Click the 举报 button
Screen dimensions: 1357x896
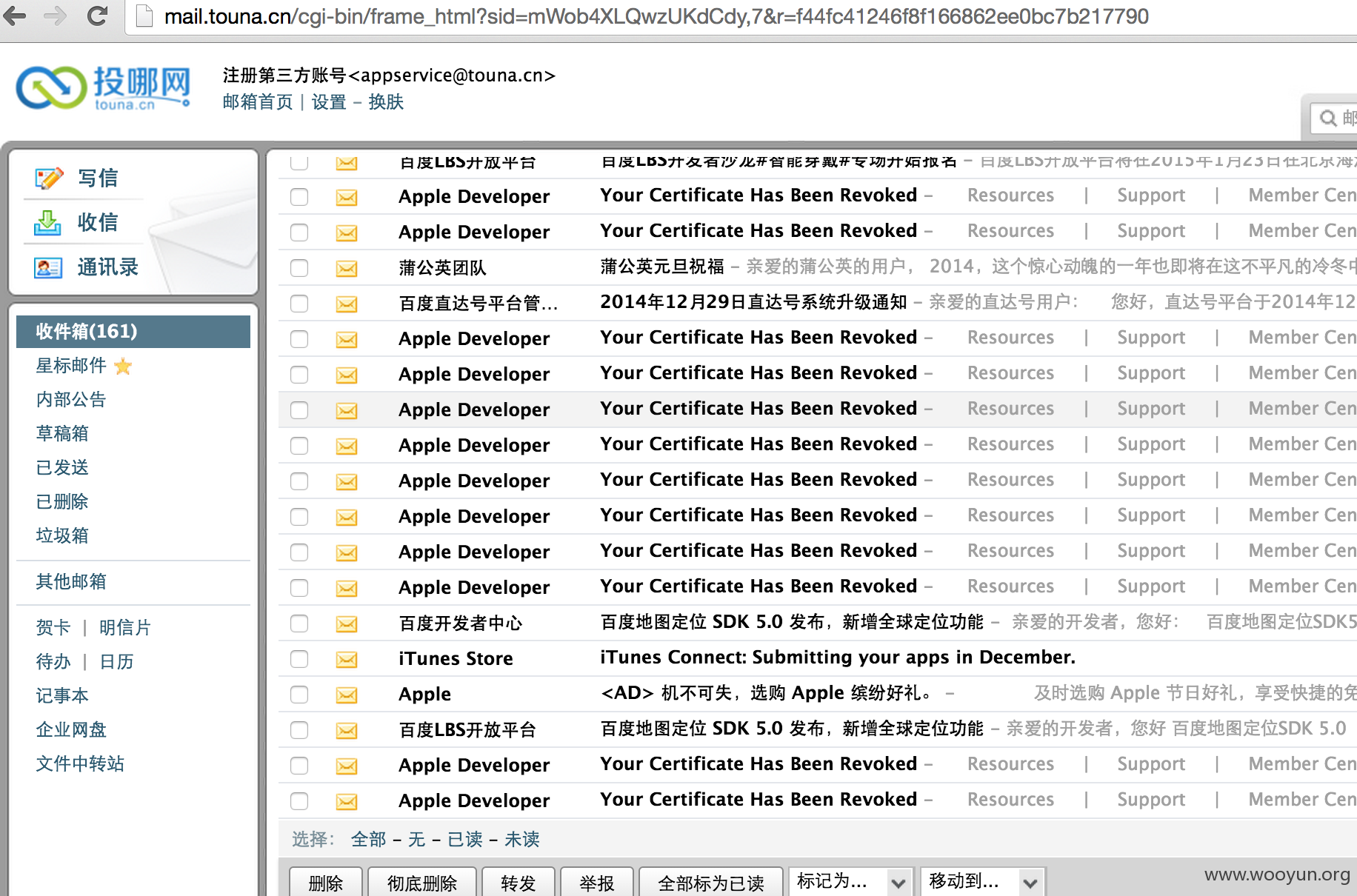point(597,883)
